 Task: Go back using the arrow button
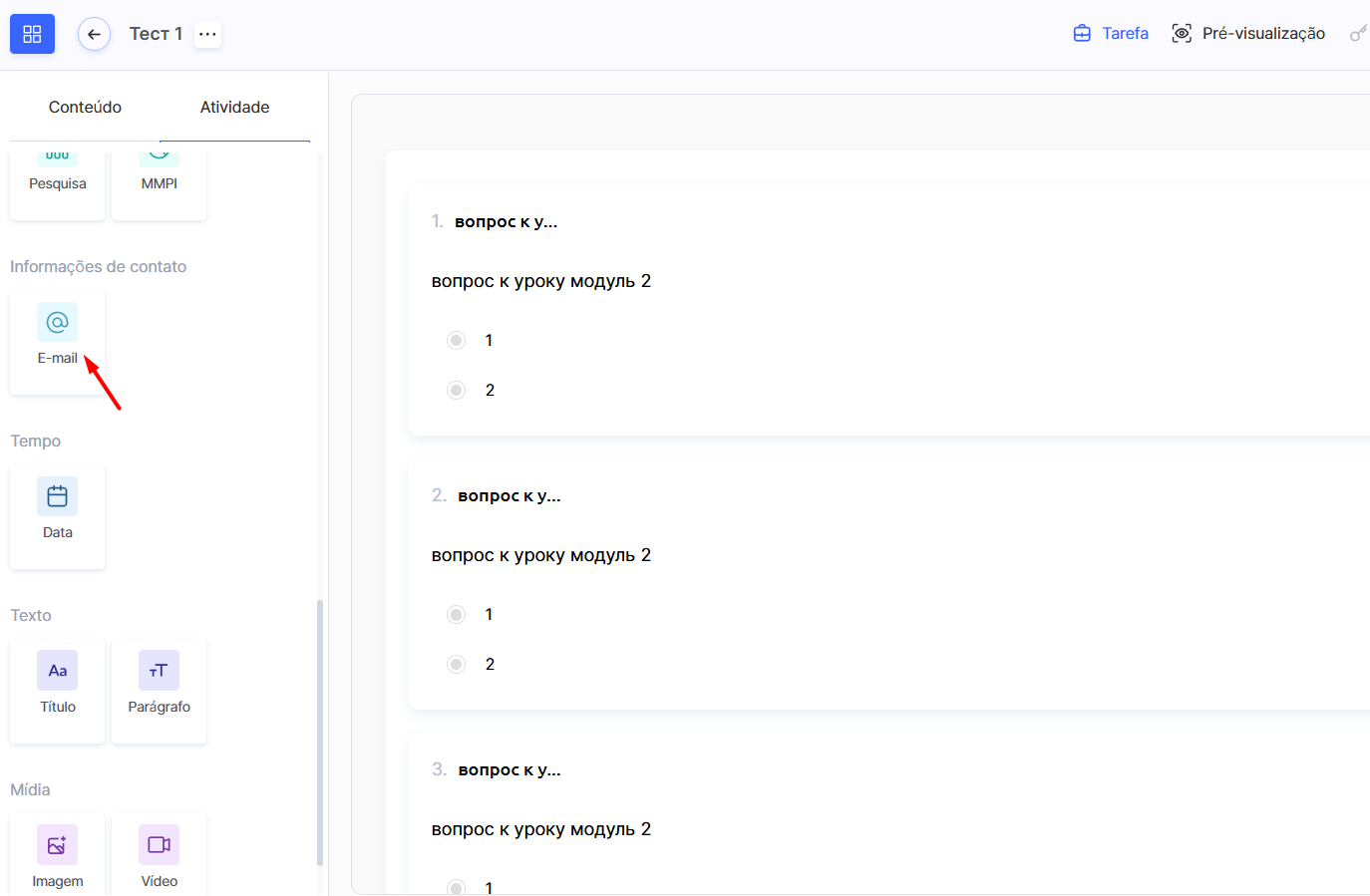94,34
